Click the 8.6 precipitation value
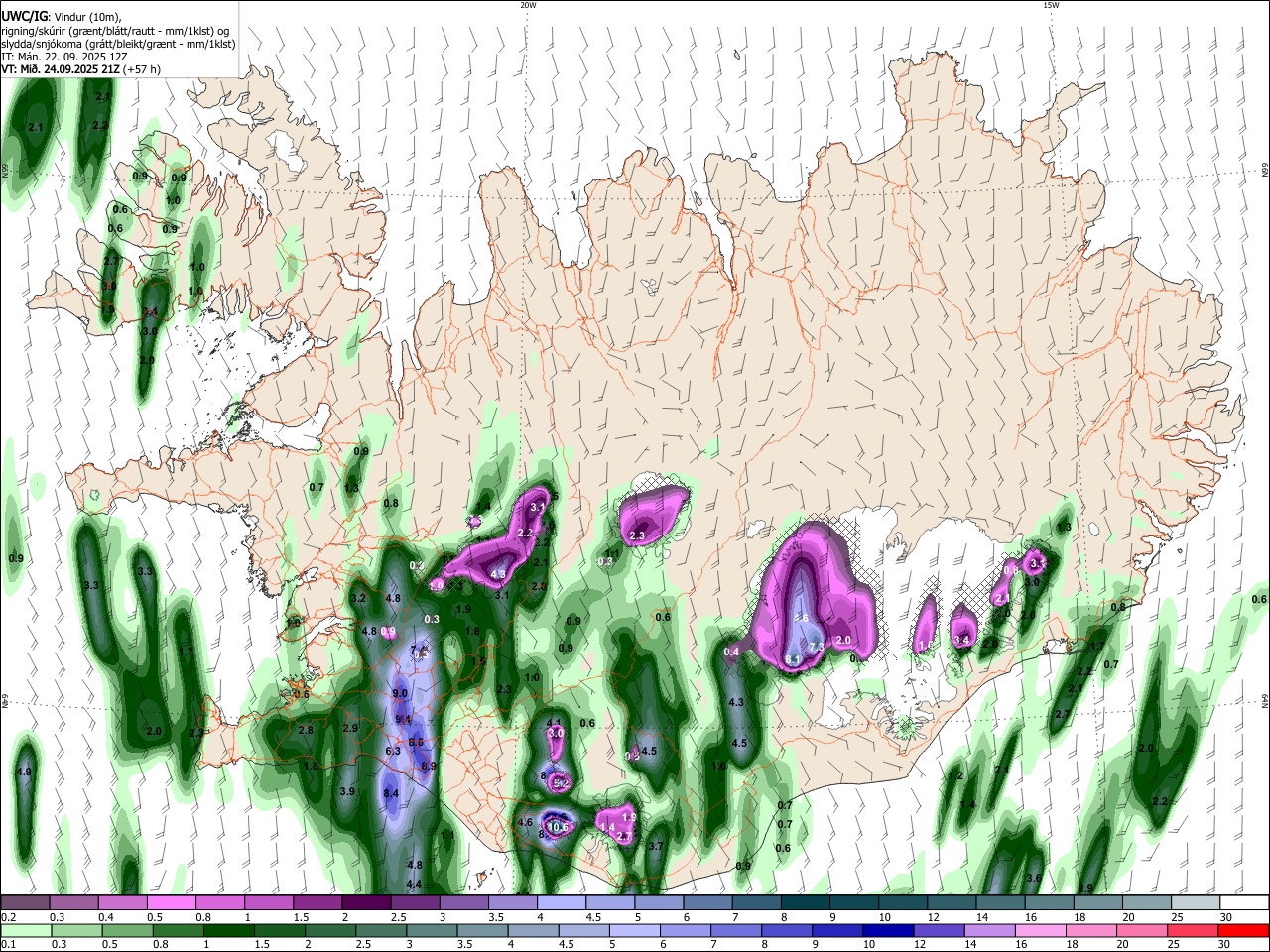1270x952 pixels. 417,742
